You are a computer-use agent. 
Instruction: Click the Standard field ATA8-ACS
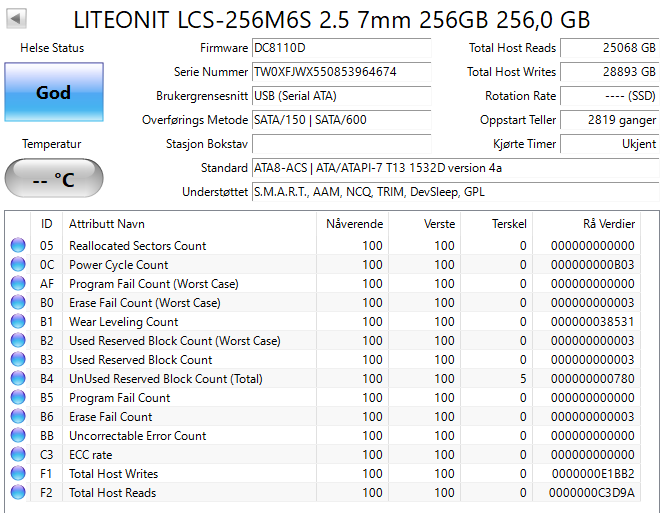(x=455, y=168)
